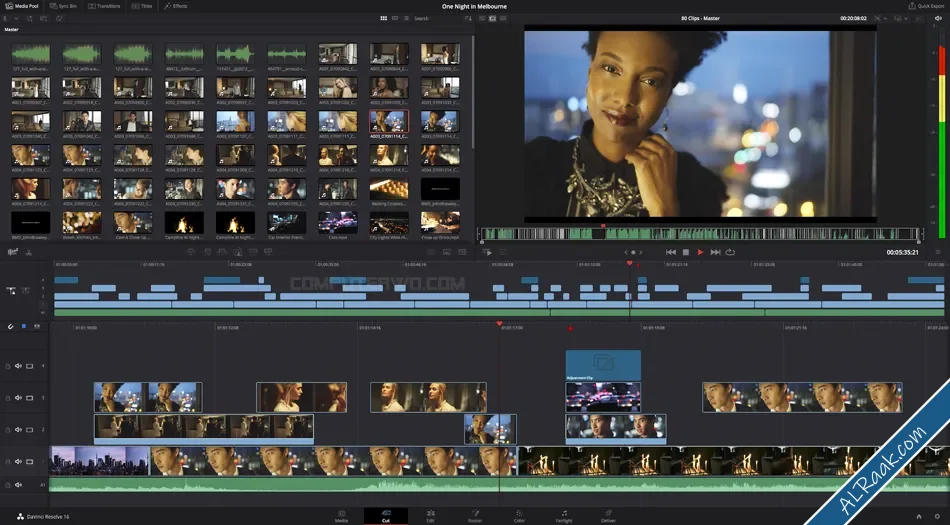This screenshot has width=950, height=525.
Task: Mute the viewer audio speaker
Action: tap(938, 19)
